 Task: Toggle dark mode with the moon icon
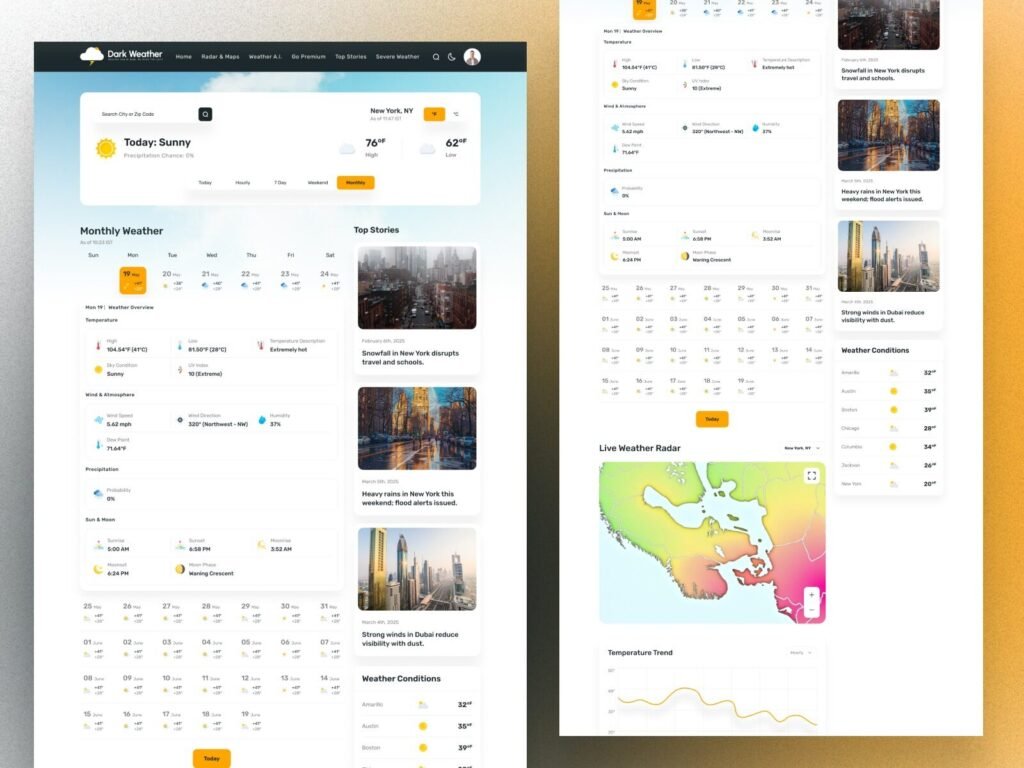(451, 57)
